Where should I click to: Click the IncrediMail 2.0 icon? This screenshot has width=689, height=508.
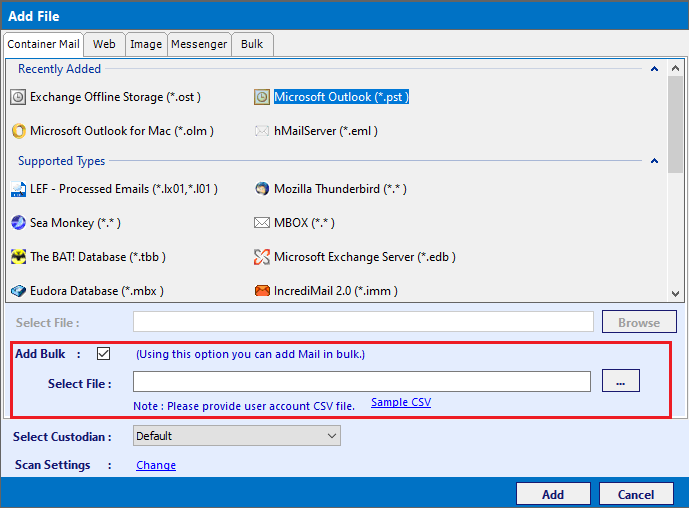[262, 291]
